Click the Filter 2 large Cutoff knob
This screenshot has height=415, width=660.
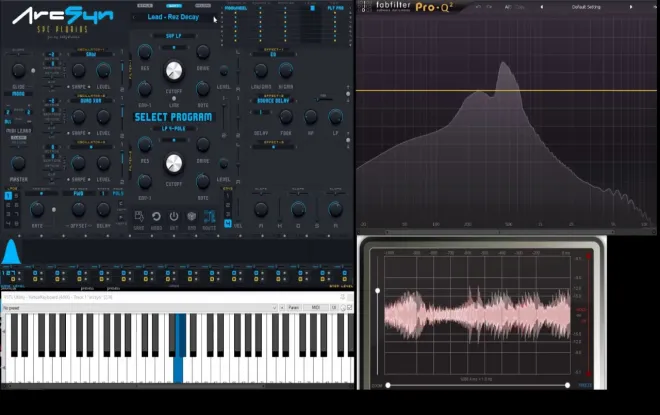pyautogui.click(x=174, y=163)
